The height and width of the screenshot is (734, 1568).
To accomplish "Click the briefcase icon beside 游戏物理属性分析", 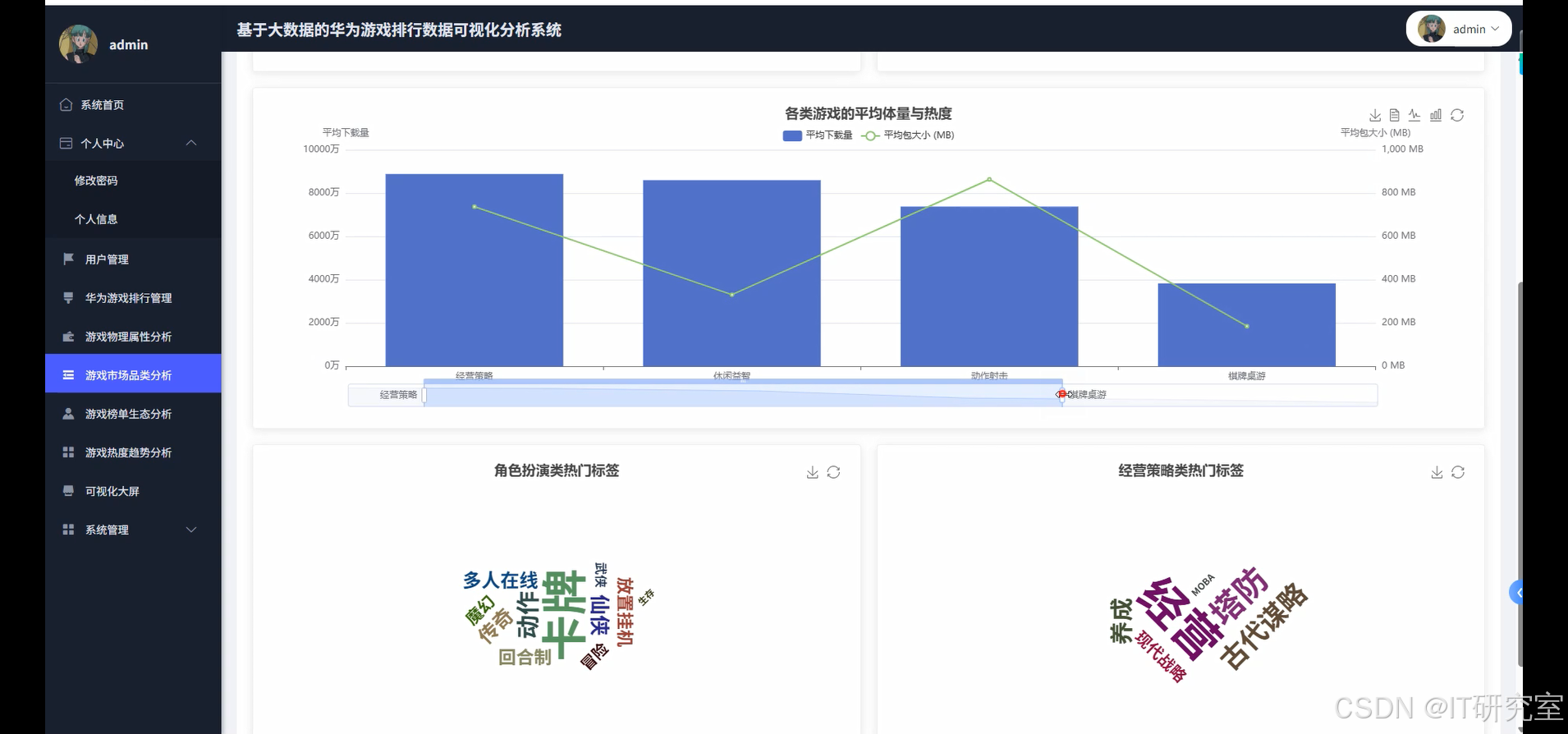I will [x=69, y=337].
